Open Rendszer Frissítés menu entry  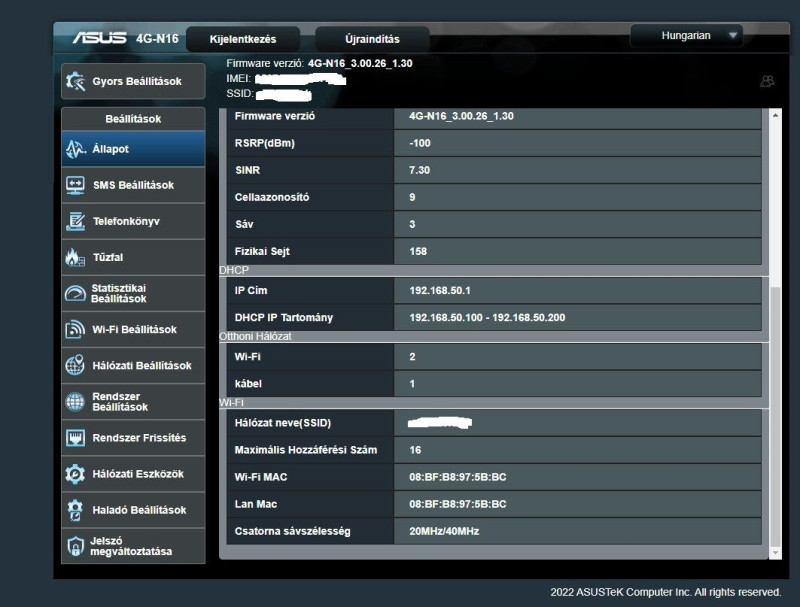[133, 438]
